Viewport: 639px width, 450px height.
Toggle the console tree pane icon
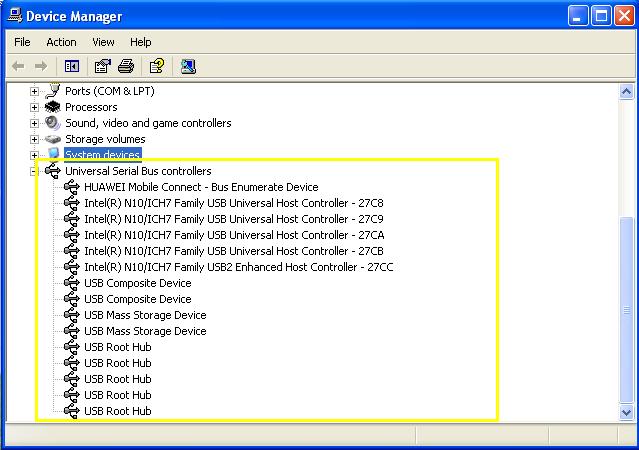[72, 66]
